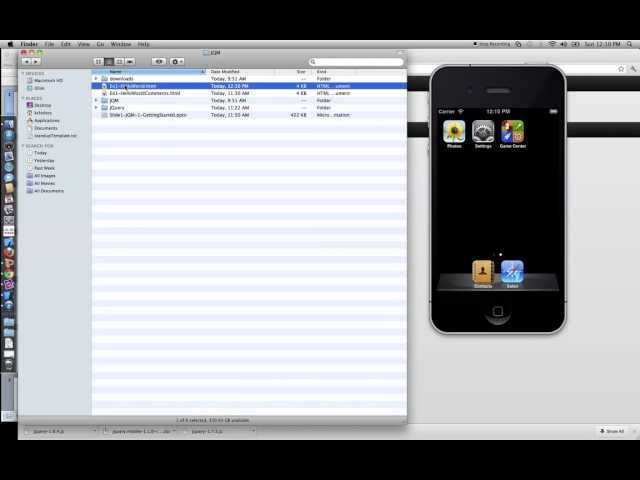640x480 pixels.
Task: Open the Finder menu
Action: 29,44
